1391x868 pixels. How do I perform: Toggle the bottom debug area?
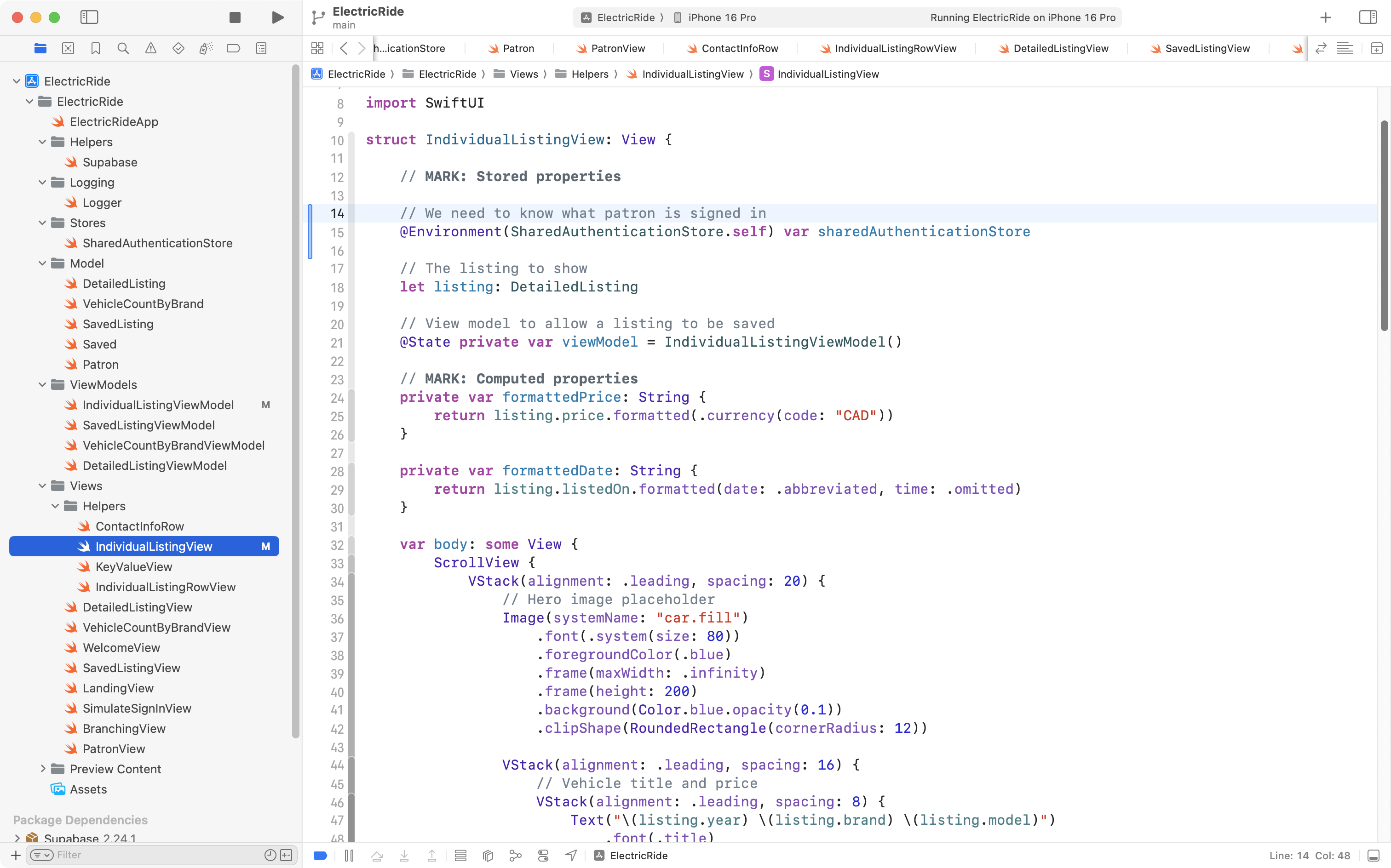point(1373,856)
